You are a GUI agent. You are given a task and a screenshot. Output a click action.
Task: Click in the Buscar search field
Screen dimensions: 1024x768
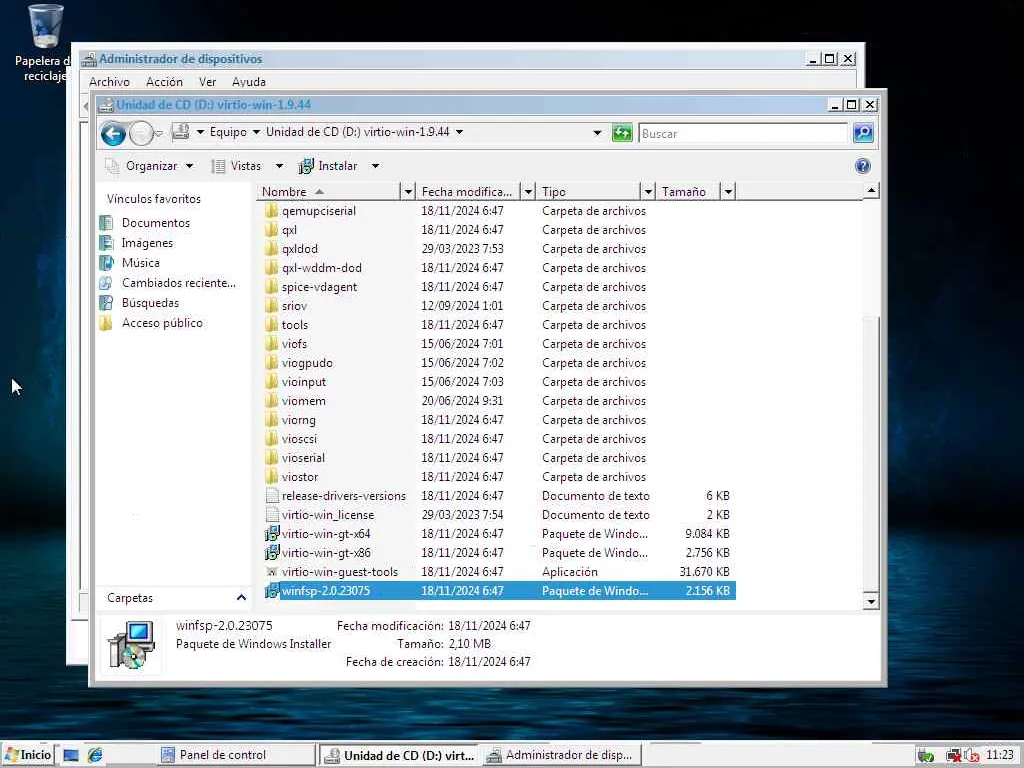743,133
